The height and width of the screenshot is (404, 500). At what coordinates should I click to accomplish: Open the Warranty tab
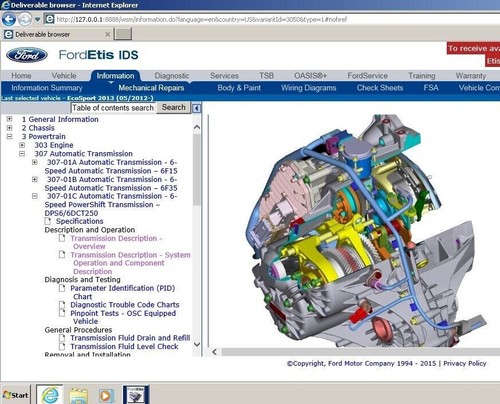coord(471,76)
